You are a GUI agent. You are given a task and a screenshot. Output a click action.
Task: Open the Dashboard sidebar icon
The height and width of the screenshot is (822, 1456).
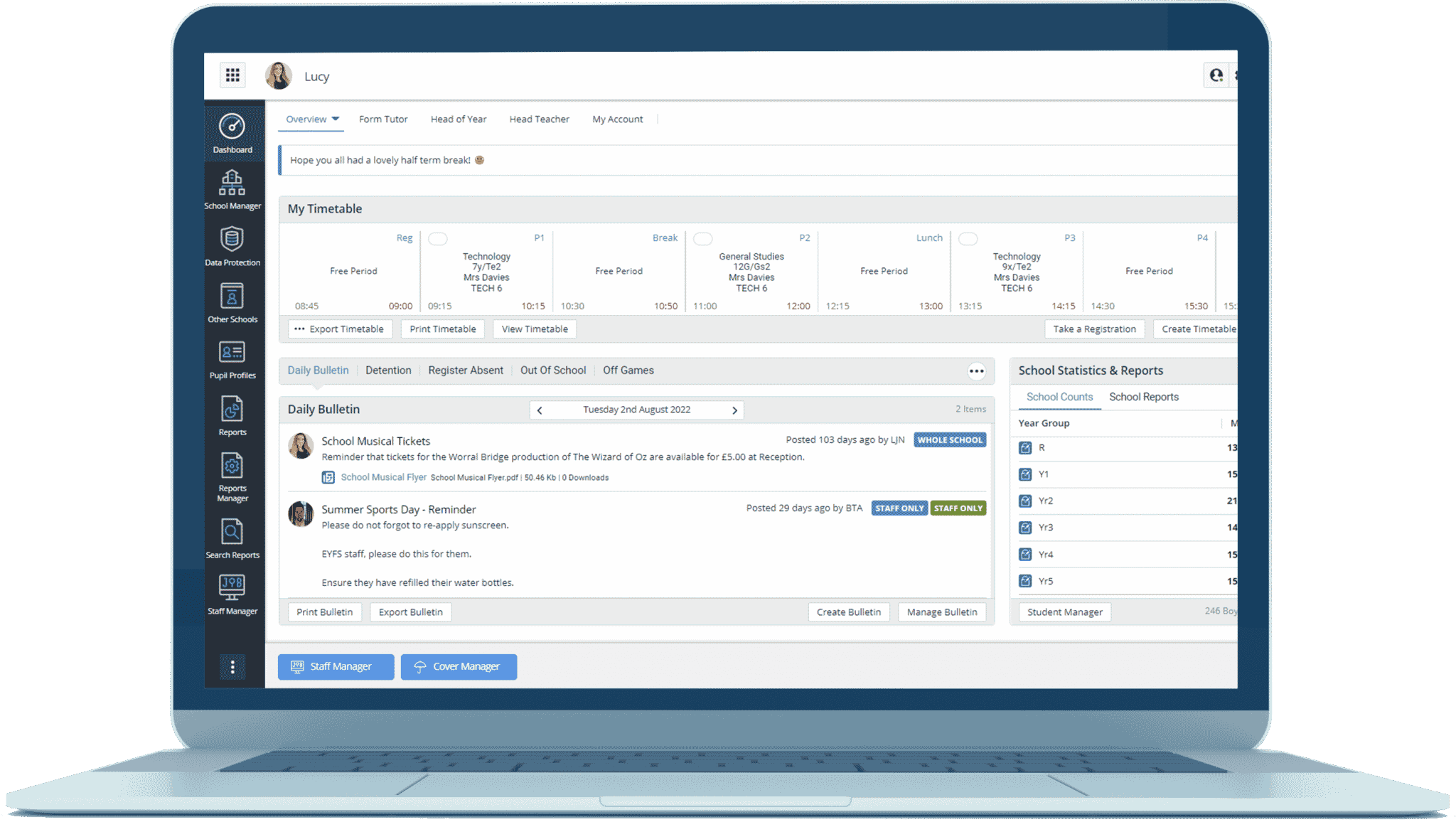232,134
